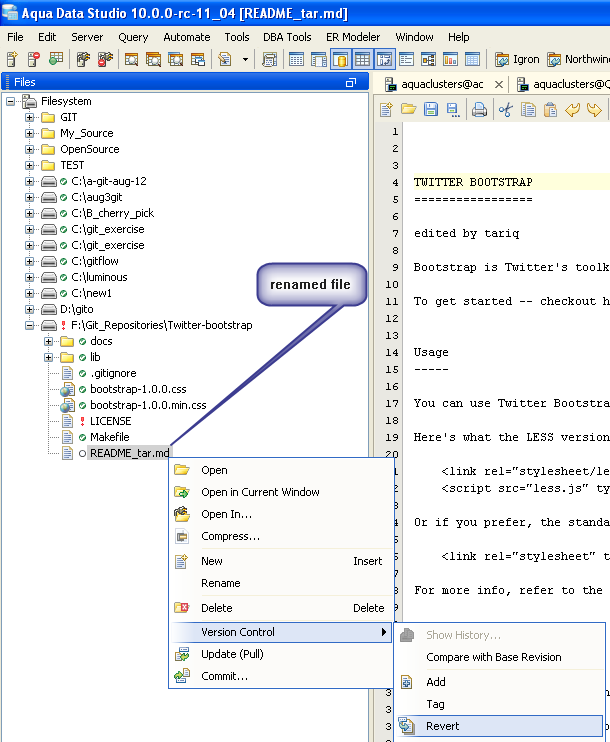Expand the C:\gitflow repository node
The height and width of the screenshot is (742, 610).
[x=29, y=261]
